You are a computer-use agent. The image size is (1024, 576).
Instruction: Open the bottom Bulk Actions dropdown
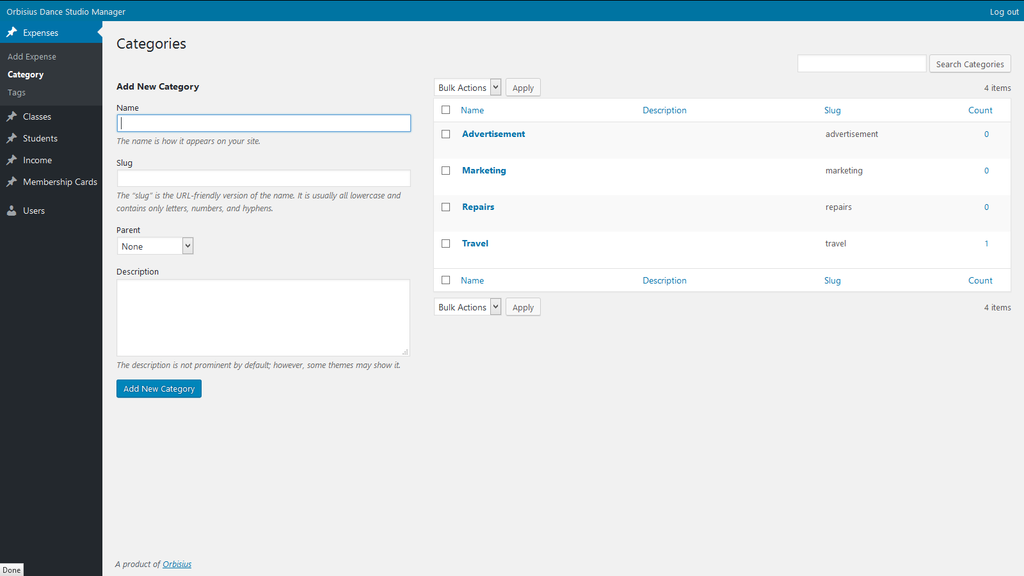click(468, 307)
